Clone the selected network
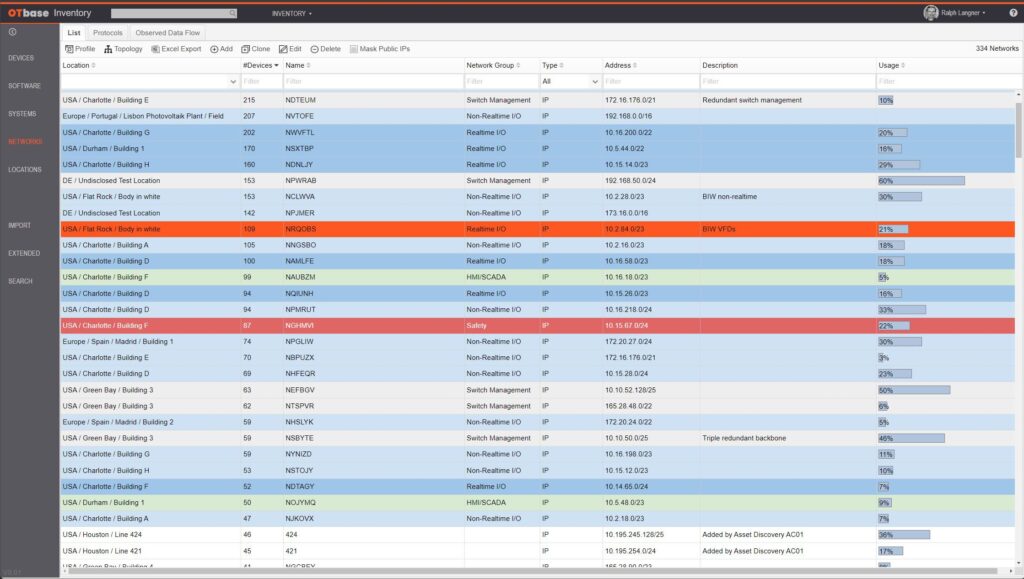1024x579 pixels. coord(256,49)
